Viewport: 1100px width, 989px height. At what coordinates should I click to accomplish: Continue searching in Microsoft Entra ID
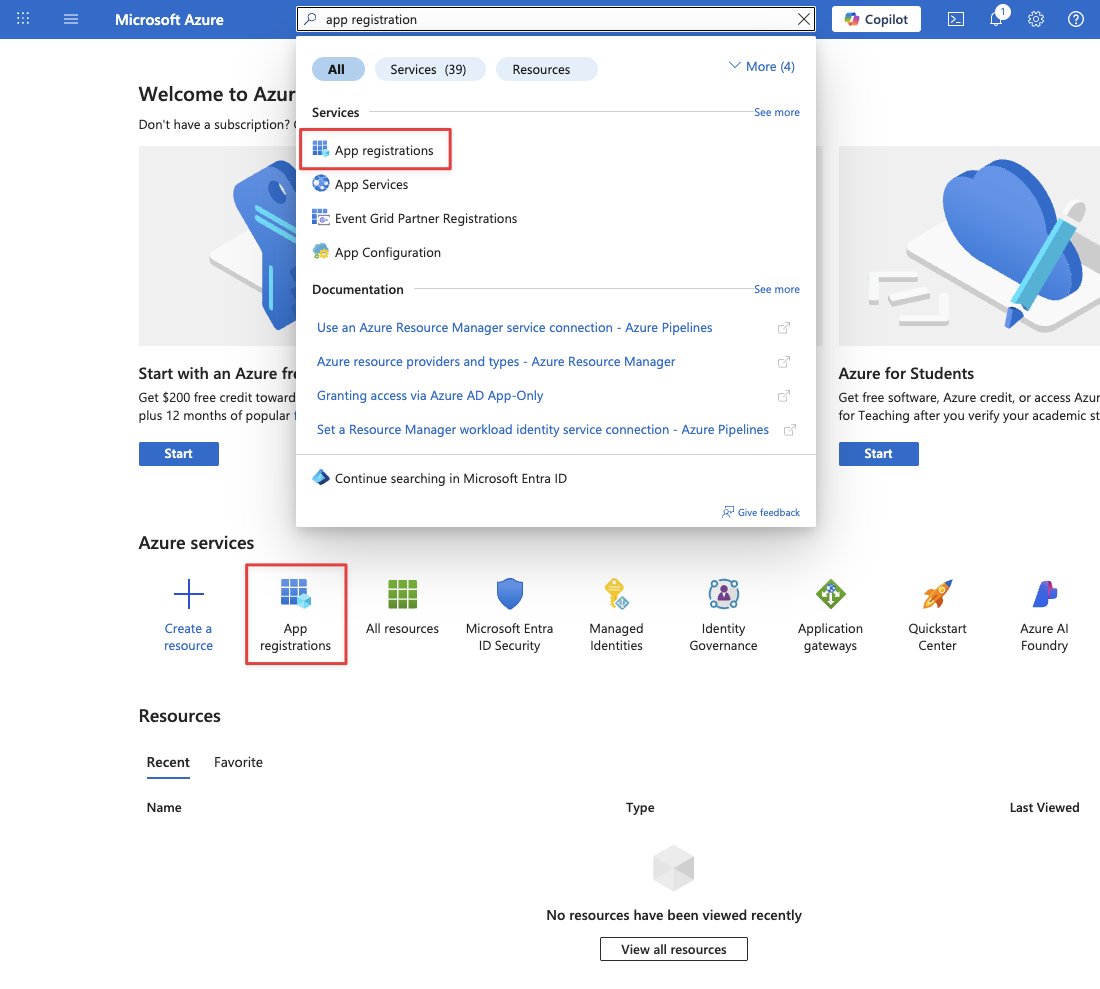click(x=450, y=478)
